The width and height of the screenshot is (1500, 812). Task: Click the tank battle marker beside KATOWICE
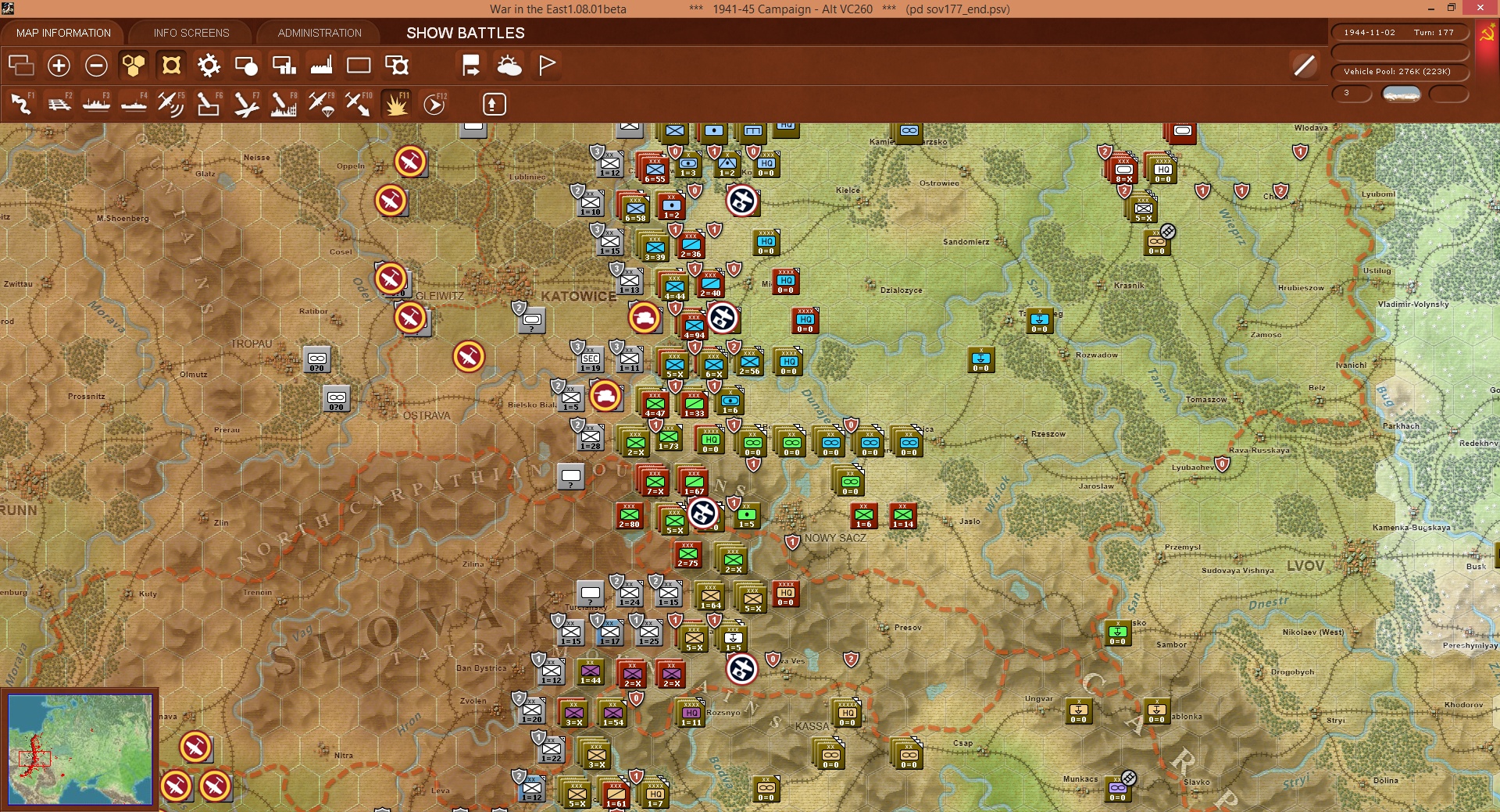[x=645, y=318]
